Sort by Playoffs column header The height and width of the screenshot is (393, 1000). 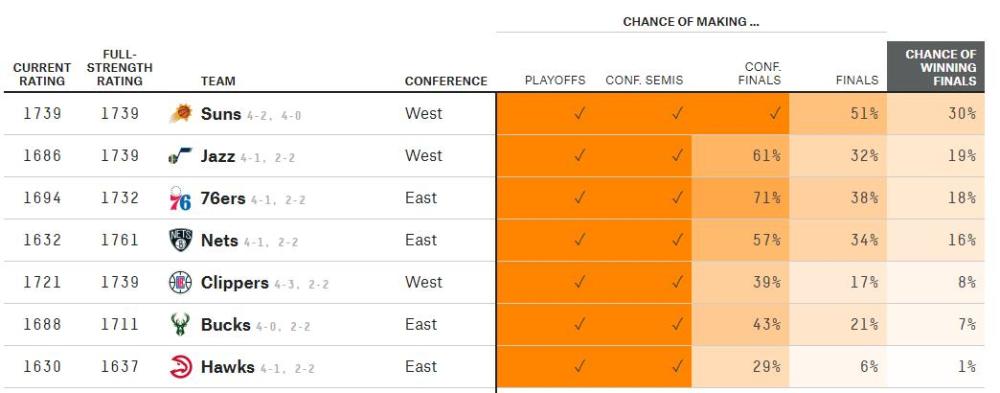(555, 80)
